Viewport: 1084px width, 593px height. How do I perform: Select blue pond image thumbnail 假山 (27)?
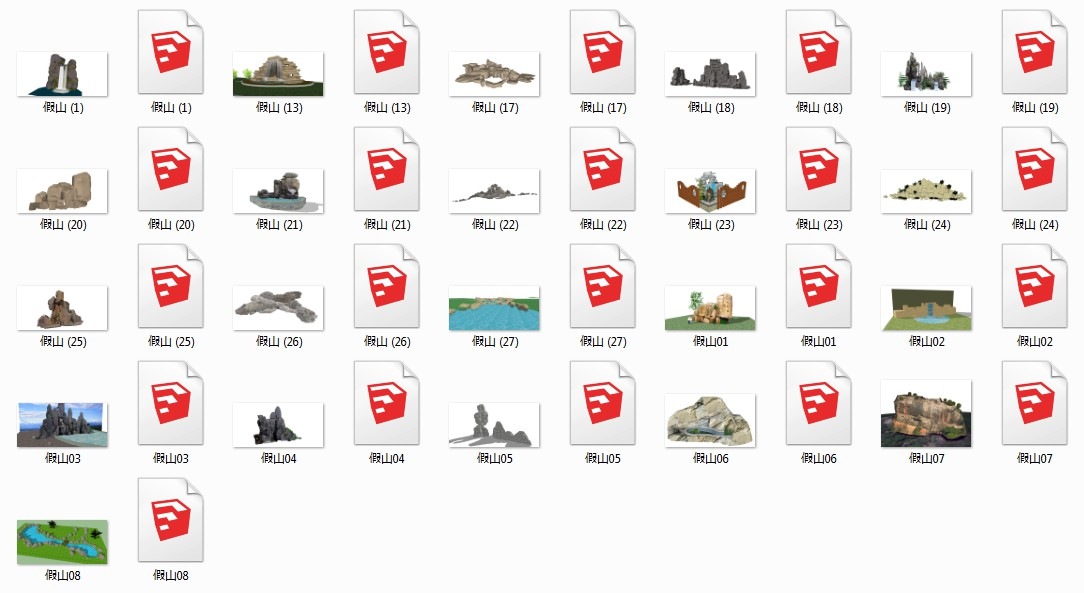(494, 308)
